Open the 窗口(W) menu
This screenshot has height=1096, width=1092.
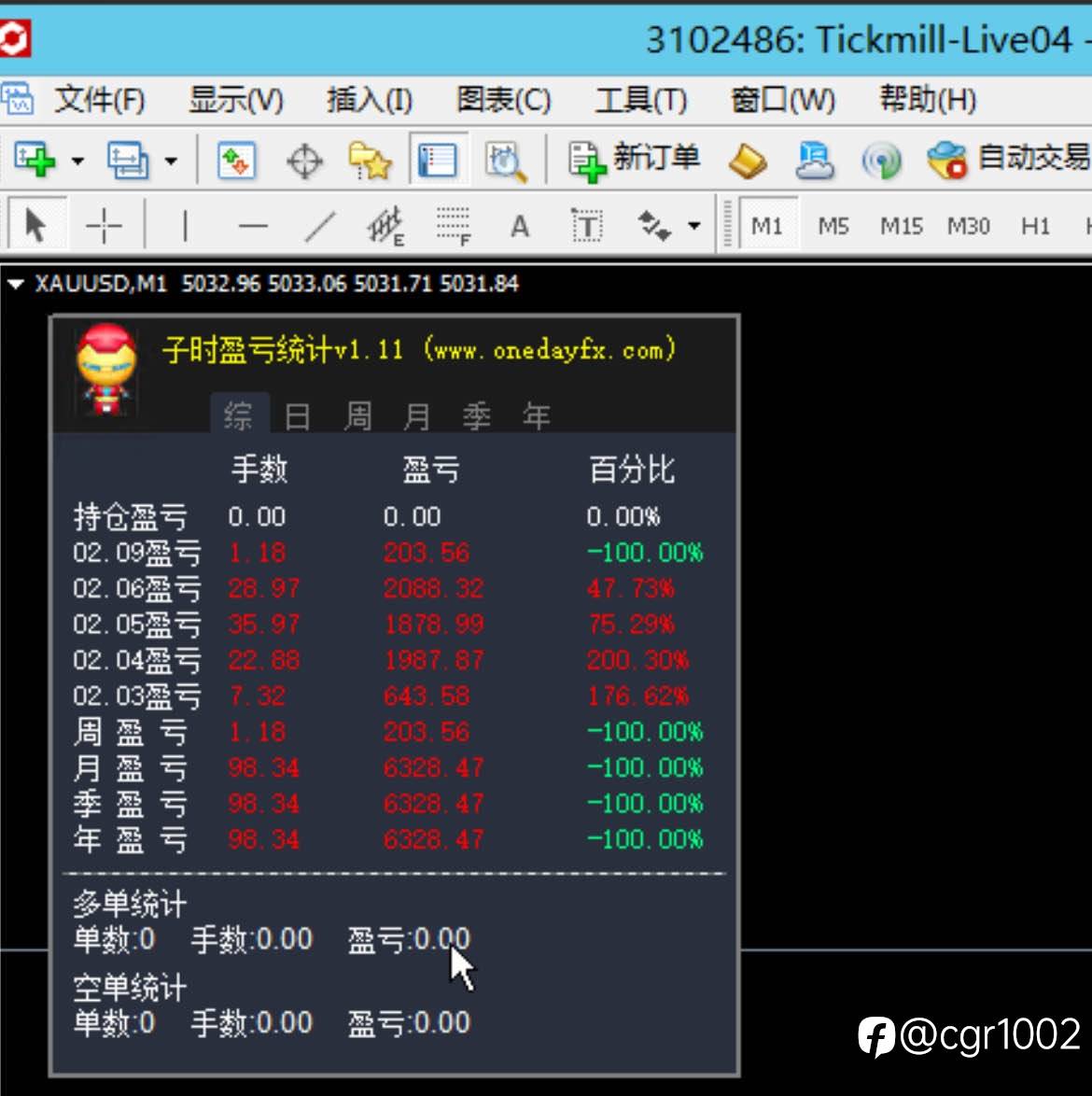782,99
